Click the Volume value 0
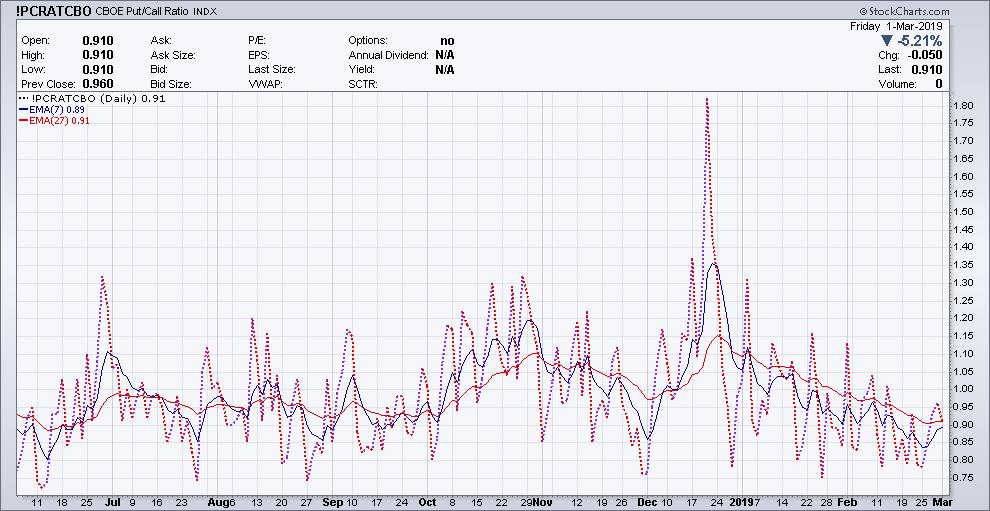The image size is (990, 511). [x=939, y=85]
